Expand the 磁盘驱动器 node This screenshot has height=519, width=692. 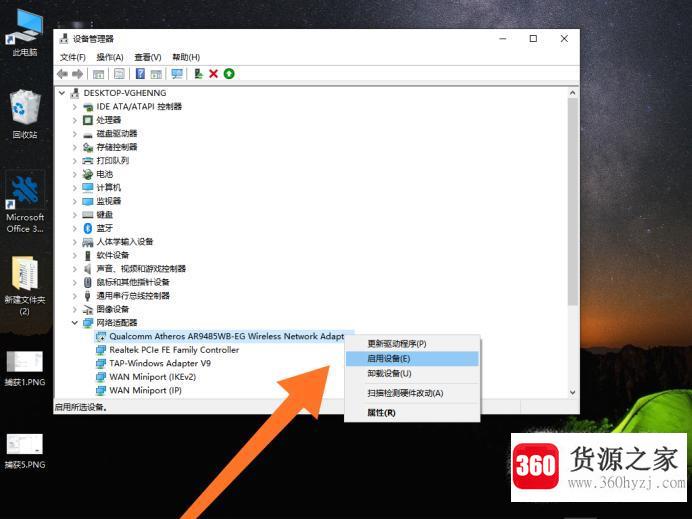75,134
